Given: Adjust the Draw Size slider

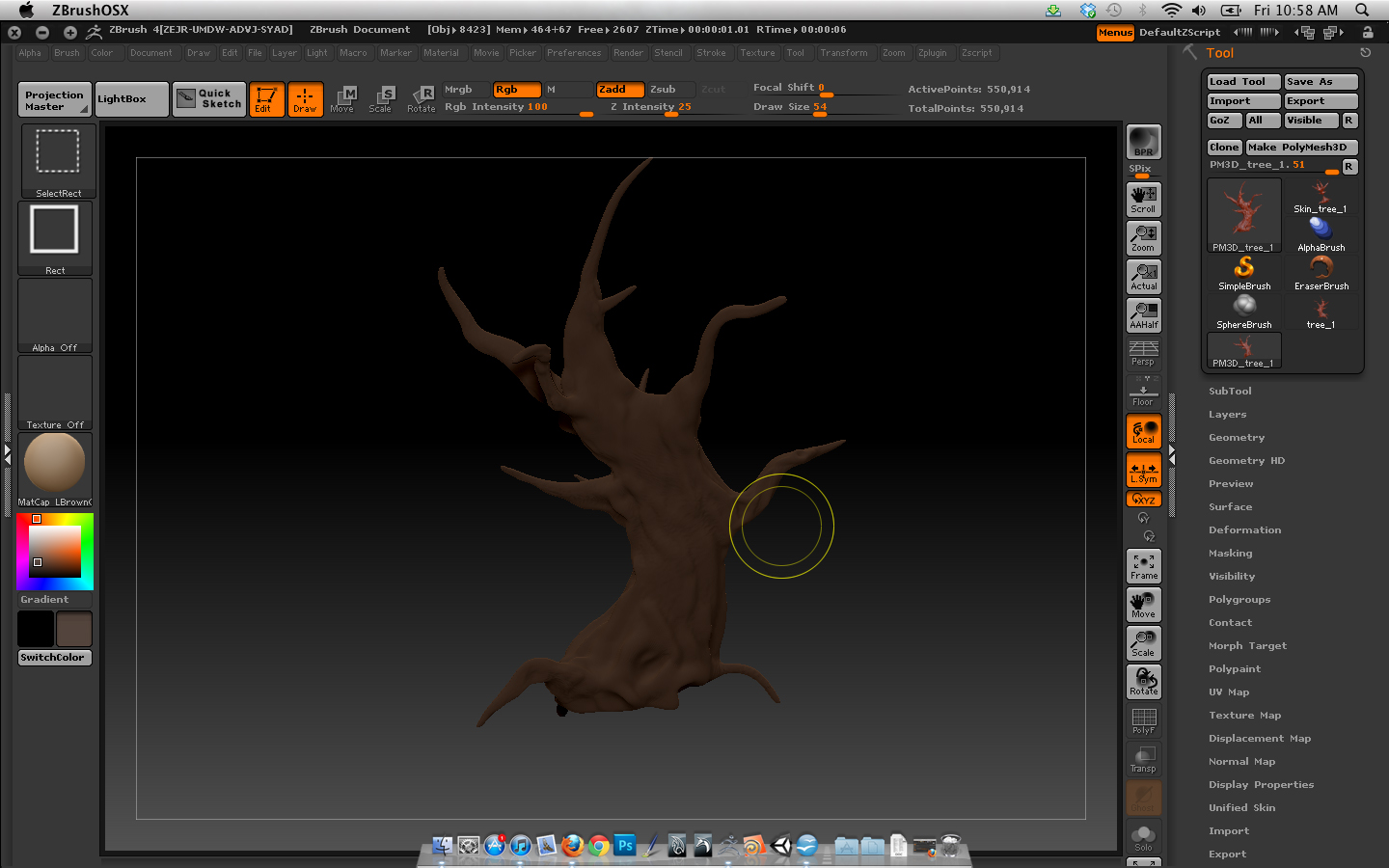Looking at the screenshot, I should (x=822, y=106).
